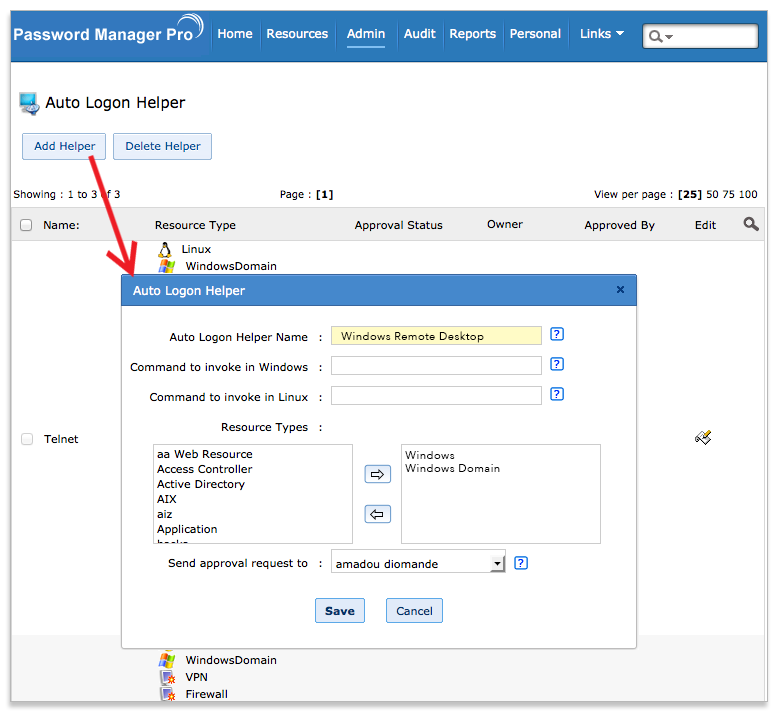Screen dimensions: 779x712
Task: Click the VPN resource icon
Action: [167, 677]
